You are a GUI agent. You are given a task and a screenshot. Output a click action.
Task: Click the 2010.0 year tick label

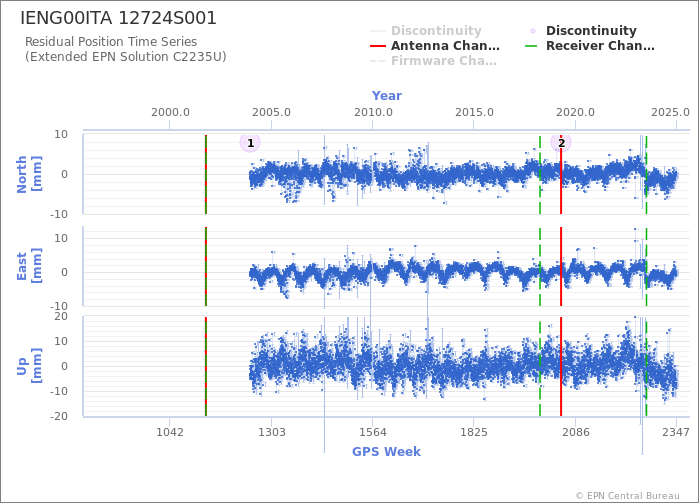pyautogui.click(x=373, y=112)
